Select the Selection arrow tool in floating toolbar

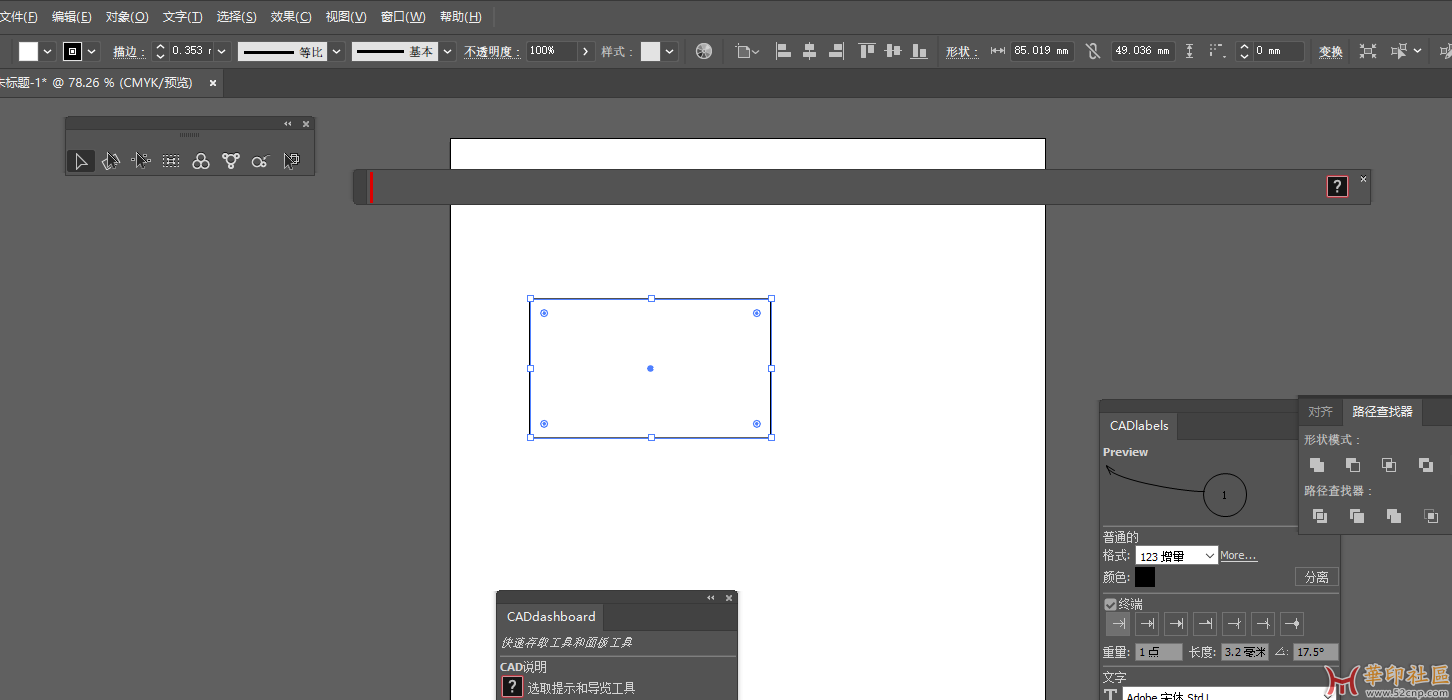click(81, 161)
